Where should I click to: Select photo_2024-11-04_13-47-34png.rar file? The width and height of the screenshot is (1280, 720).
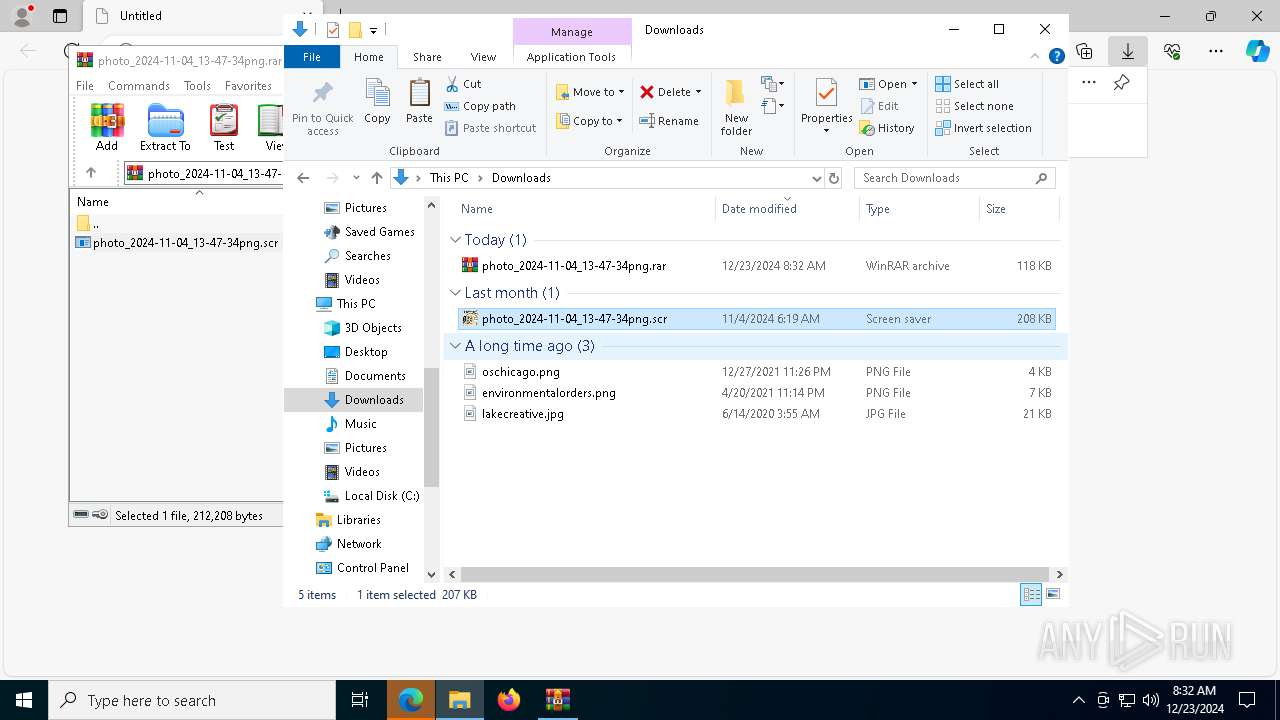click(756, 266)
